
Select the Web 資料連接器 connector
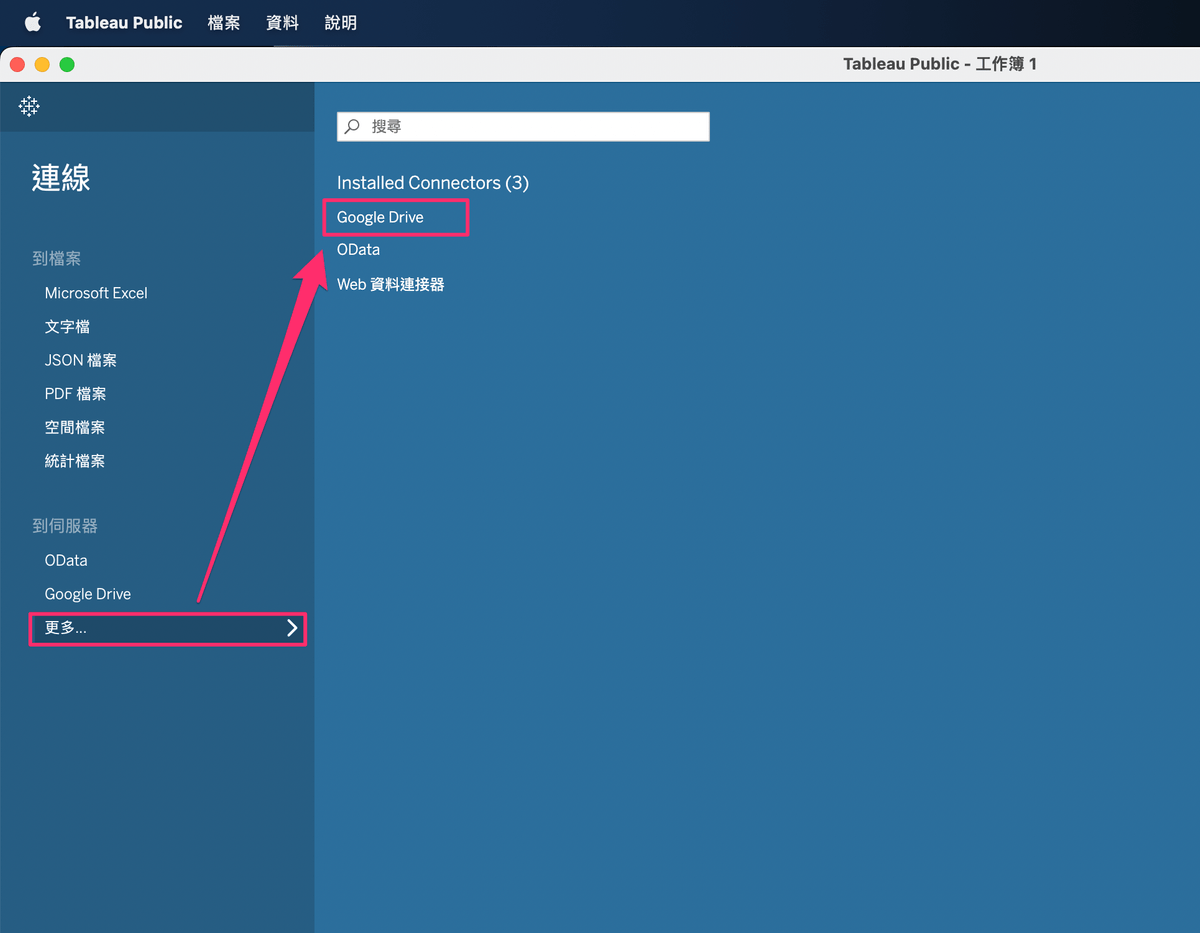[x=391, y=284]
